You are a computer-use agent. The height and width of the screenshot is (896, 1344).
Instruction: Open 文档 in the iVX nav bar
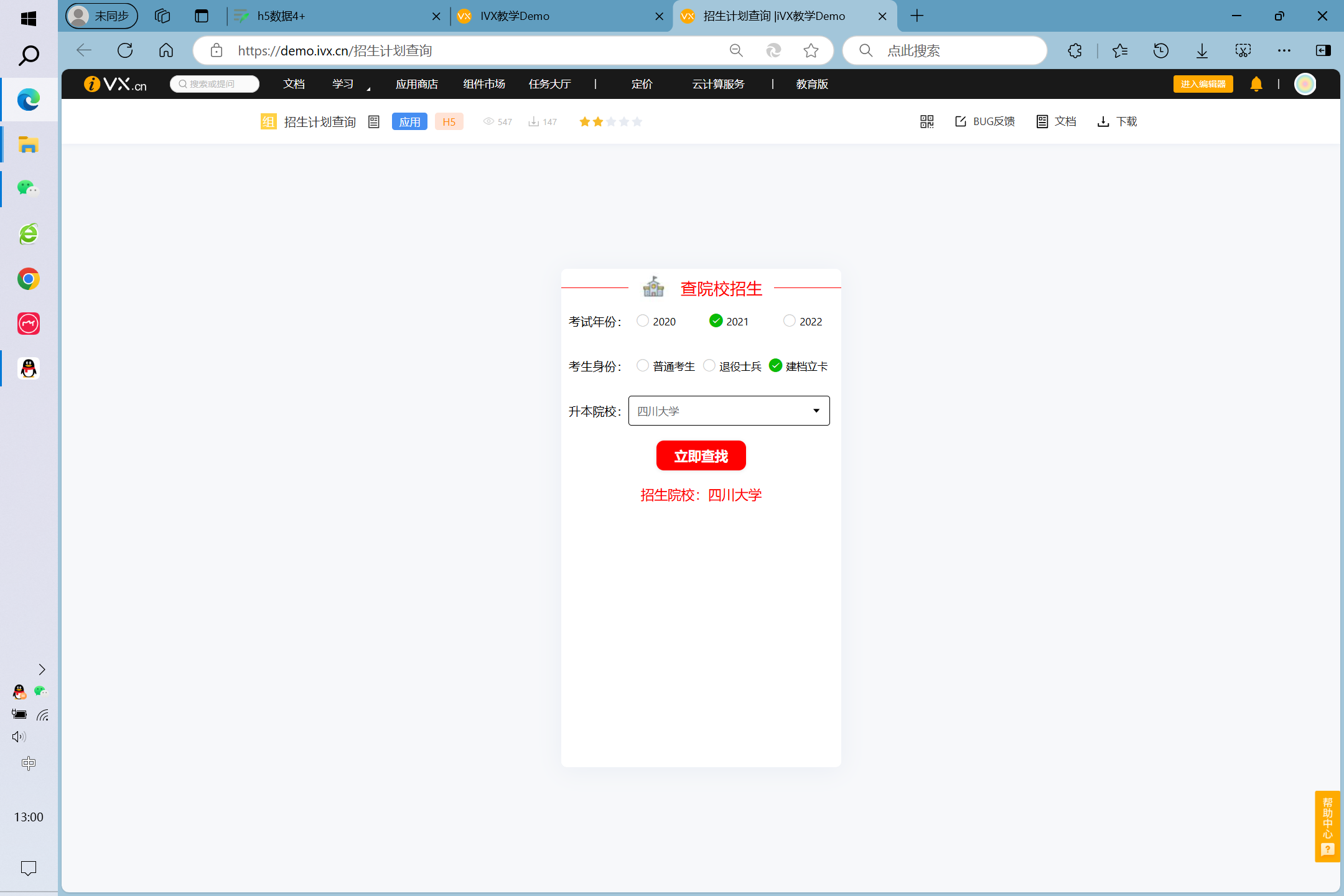[x=294, y=84]
